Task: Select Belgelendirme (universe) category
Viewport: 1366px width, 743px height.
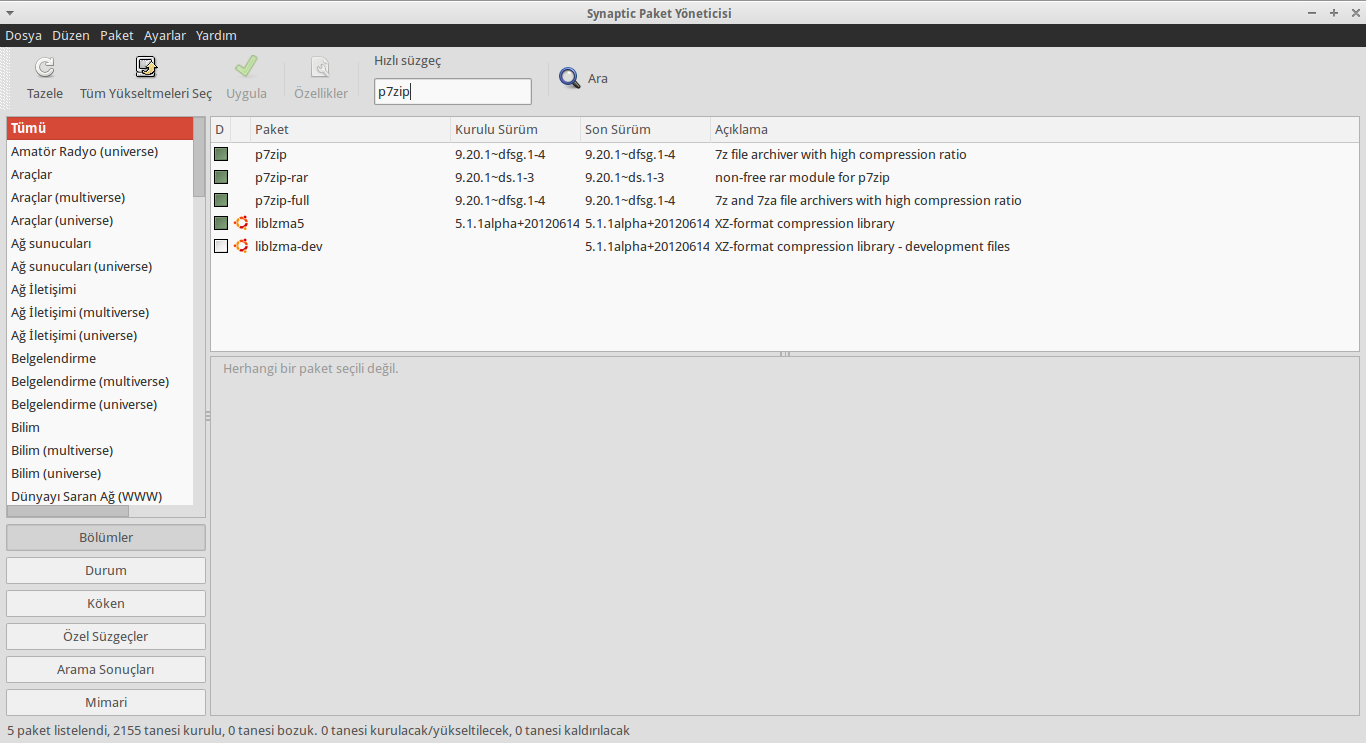Action: [x=100, y=405]
